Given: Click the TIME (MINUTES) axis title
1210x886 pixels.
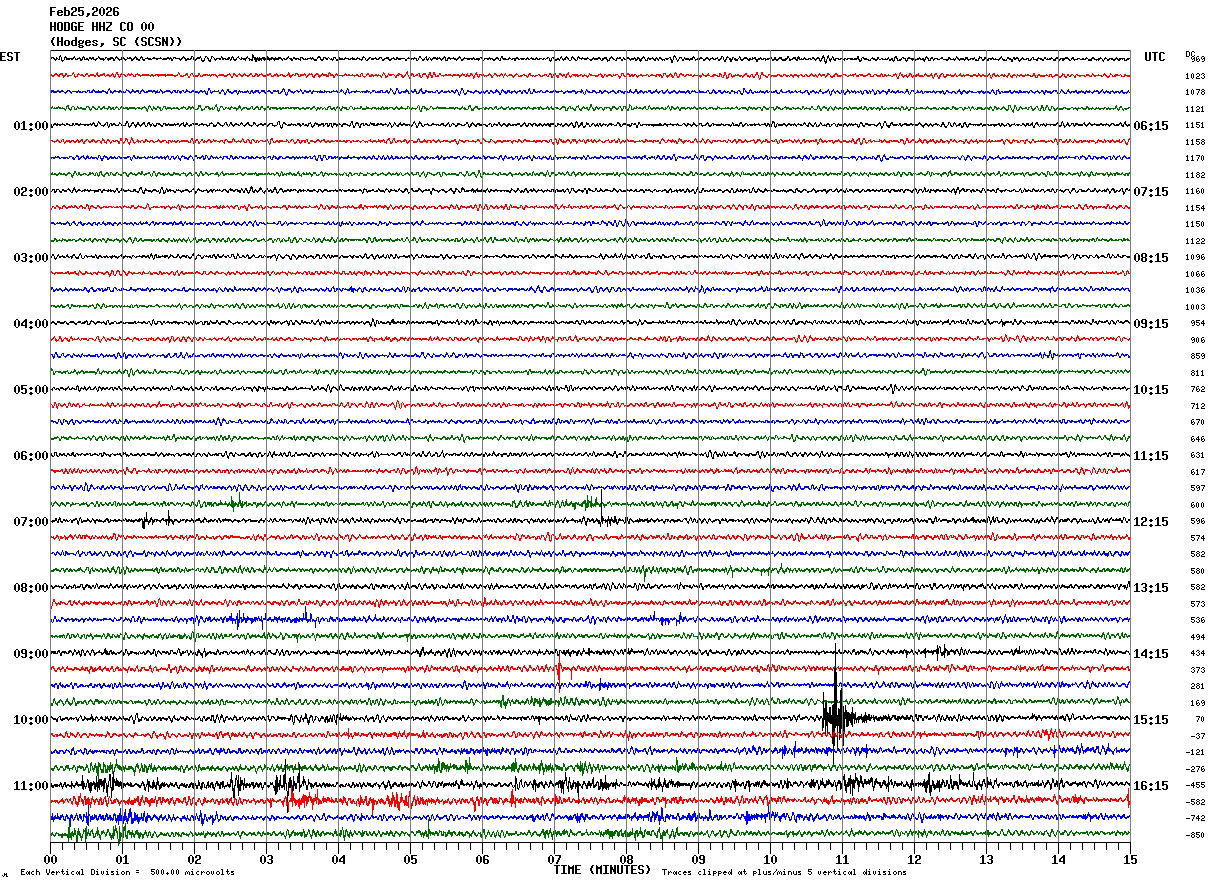Looking at the screenshot, I should pyautogui.click(x=602, y=870).
